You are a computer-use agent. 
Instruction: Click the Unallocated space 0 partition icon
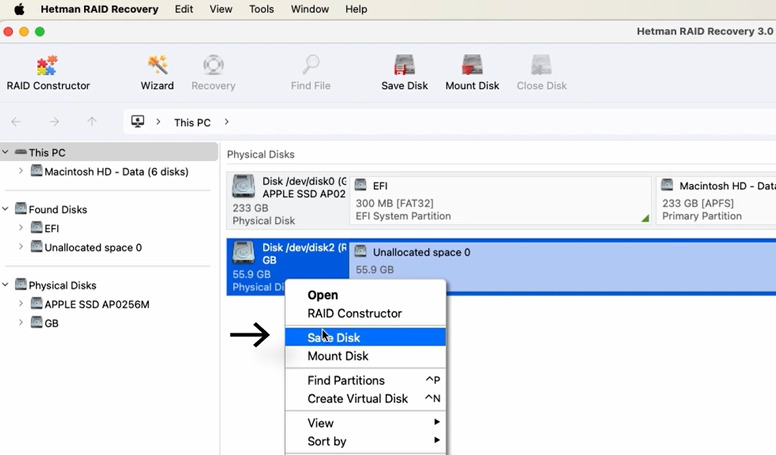(361, 252)
